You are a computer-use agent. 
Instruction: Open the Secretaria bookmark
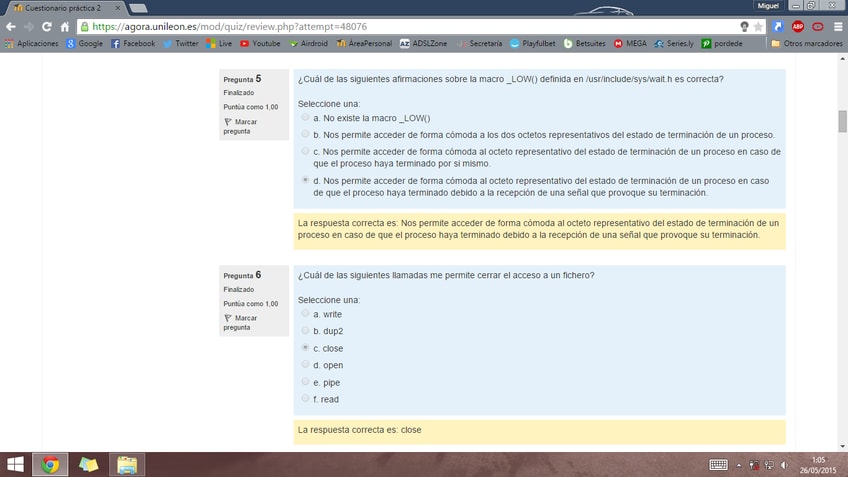pos(480,43)
